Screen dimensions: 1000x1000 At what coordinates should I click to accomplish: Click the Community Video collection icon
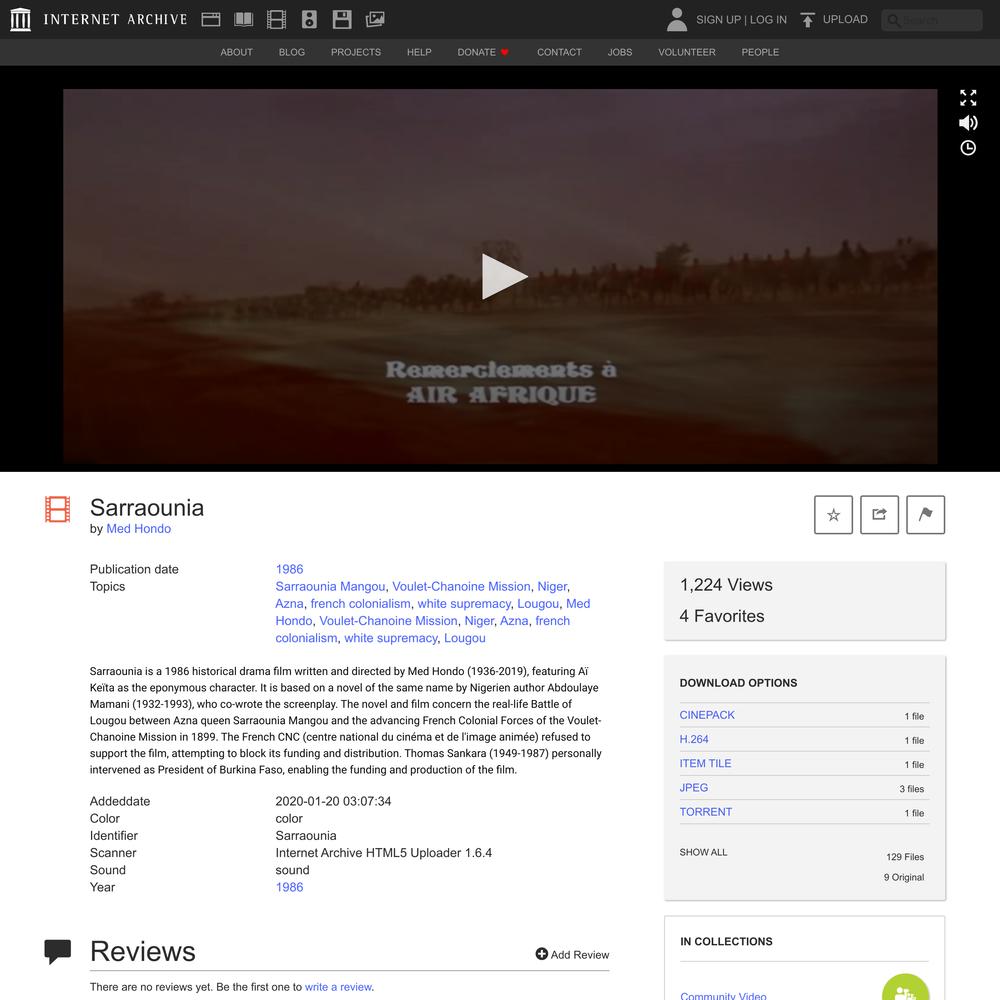point(906,988)
